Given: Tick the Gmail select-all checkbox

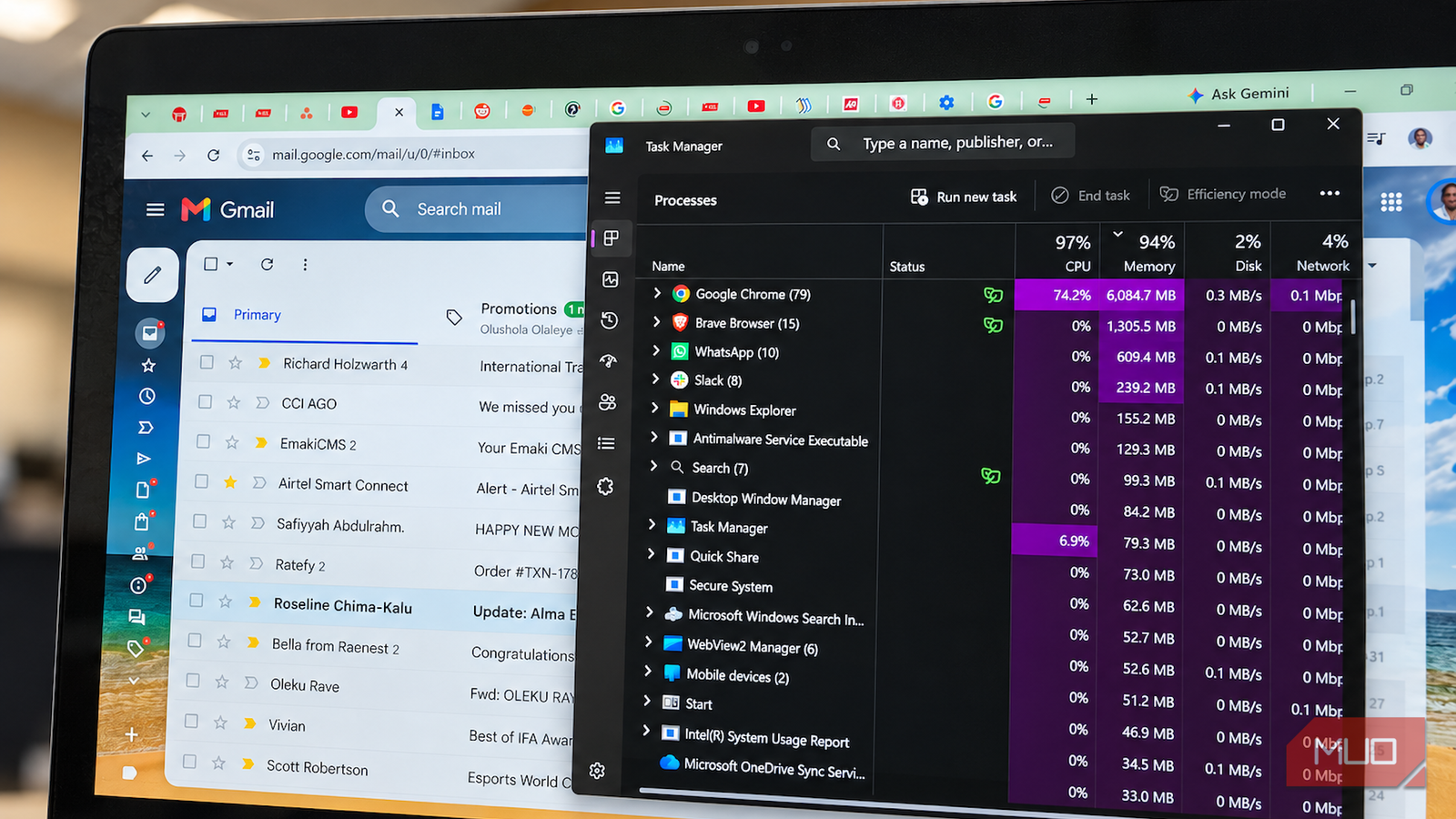Looking at the screenshot, I should [211, 264].
